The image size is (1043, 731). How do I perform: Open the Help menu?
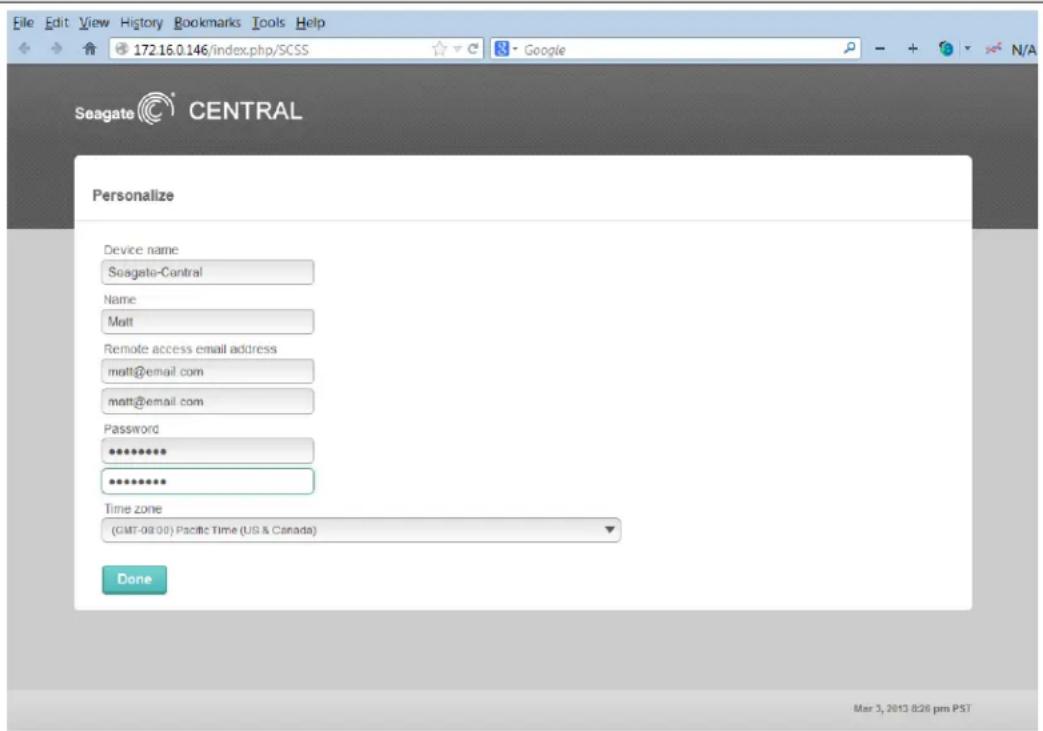point(310,23)
